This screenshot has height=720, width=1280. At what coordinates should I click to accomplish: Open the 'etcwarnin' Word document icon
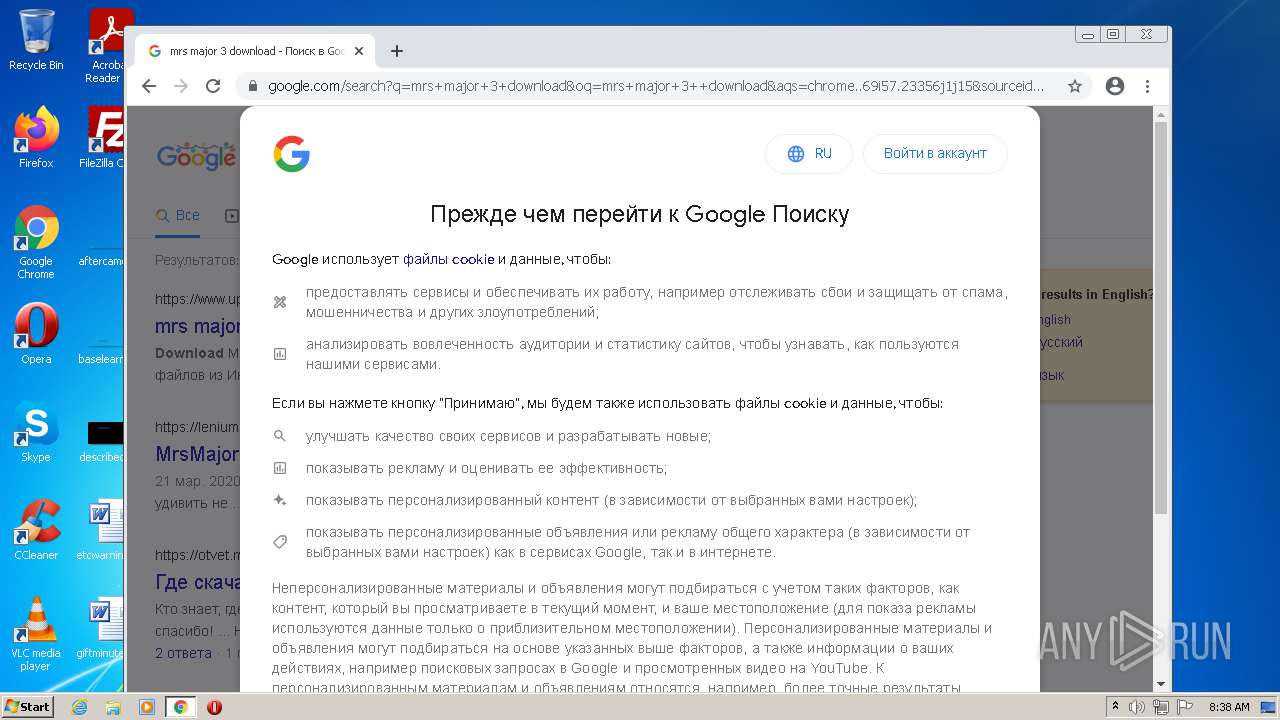pos(103,530)
